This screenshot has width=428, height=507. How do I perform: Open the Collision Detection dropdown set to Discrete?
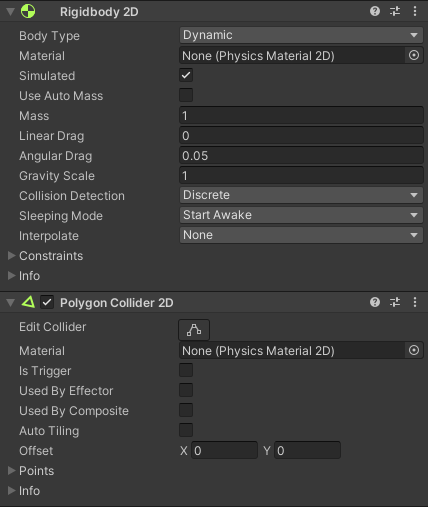pyautogui.click(x=301, y=195)
